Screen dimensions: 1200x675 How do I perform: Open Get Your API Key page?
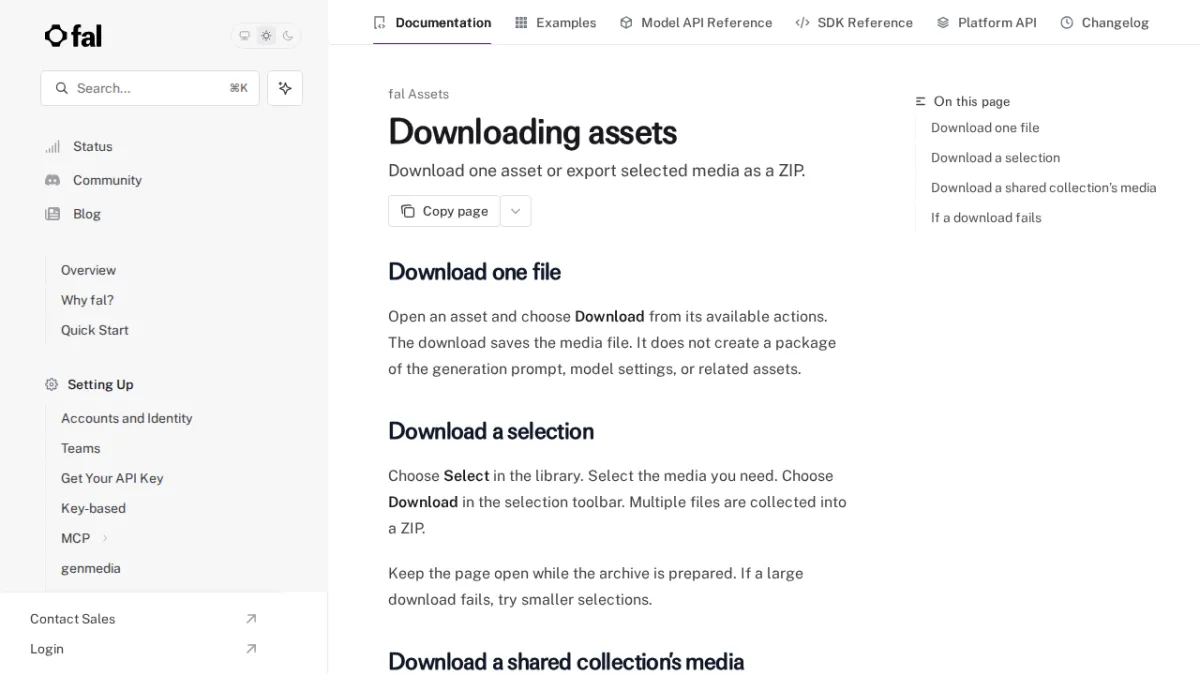(x=112, y=478)
